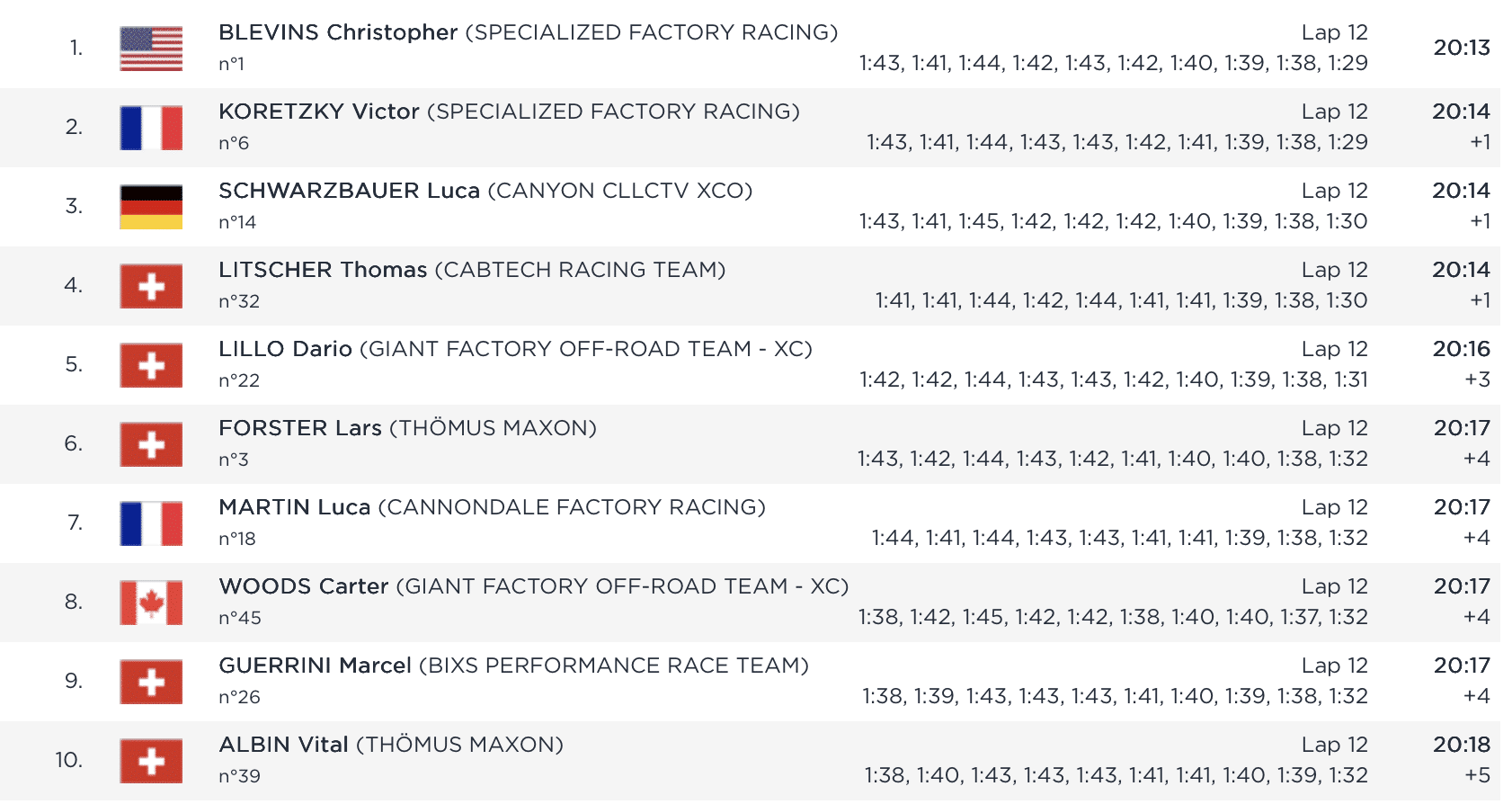Open GUERRINI Marcel's rider name

click(315, 666)
